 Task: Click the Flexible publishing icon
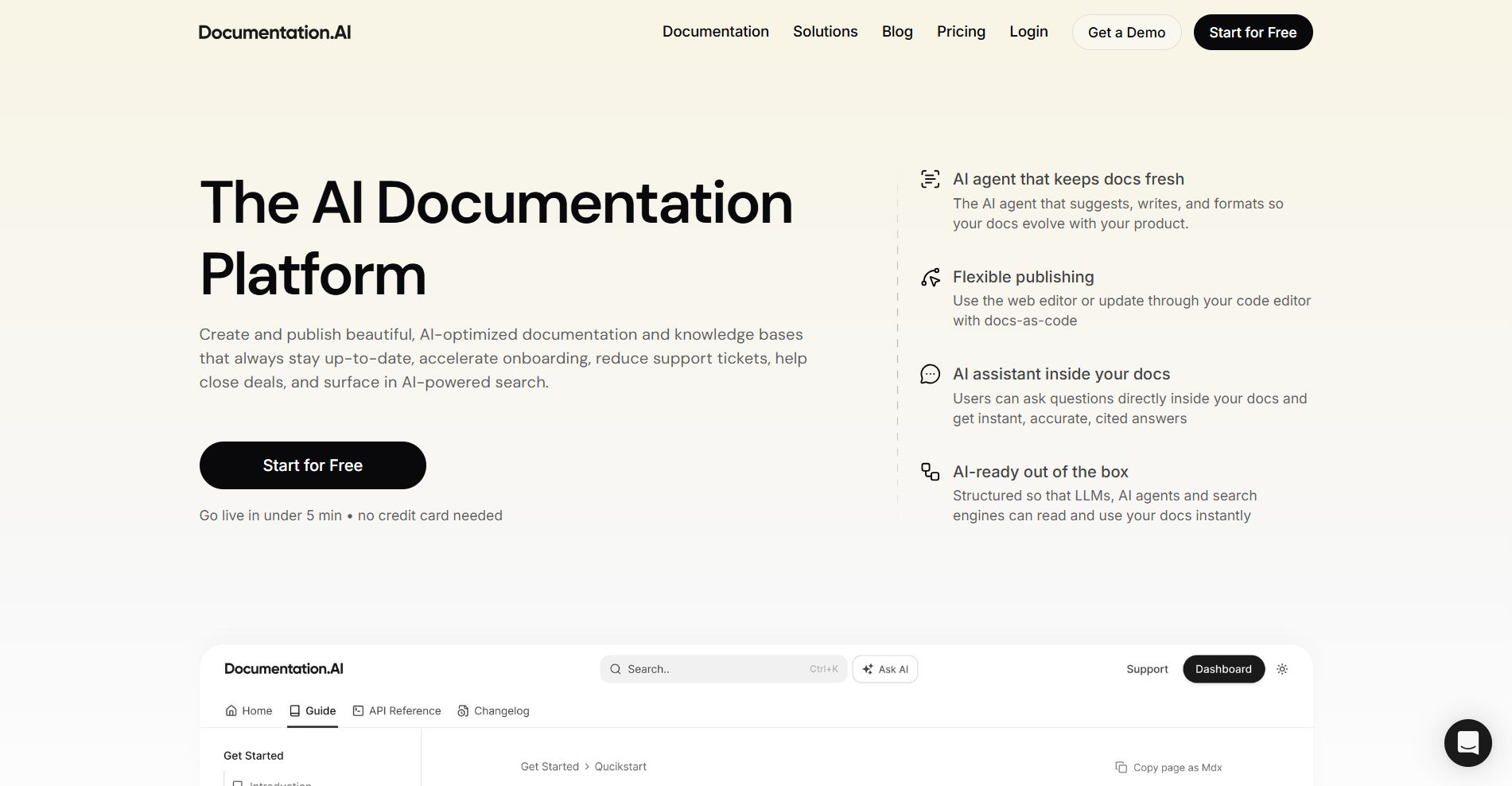tap(930, 277)
